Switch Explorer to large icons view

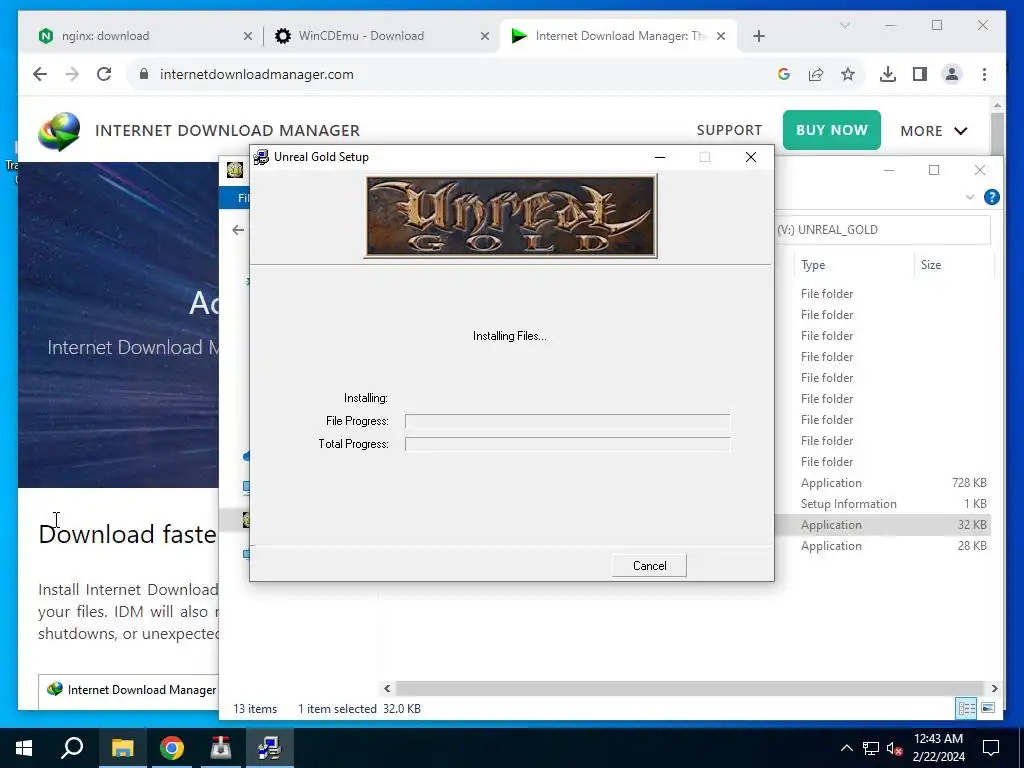(988, 708)
